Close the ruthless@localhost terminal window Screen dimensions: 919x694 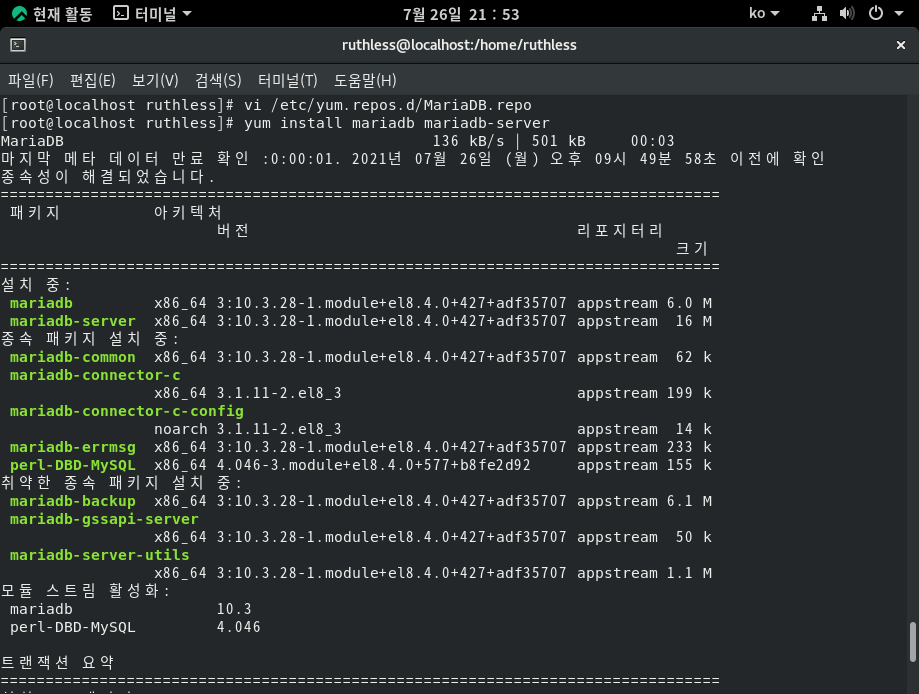point(901,45)
